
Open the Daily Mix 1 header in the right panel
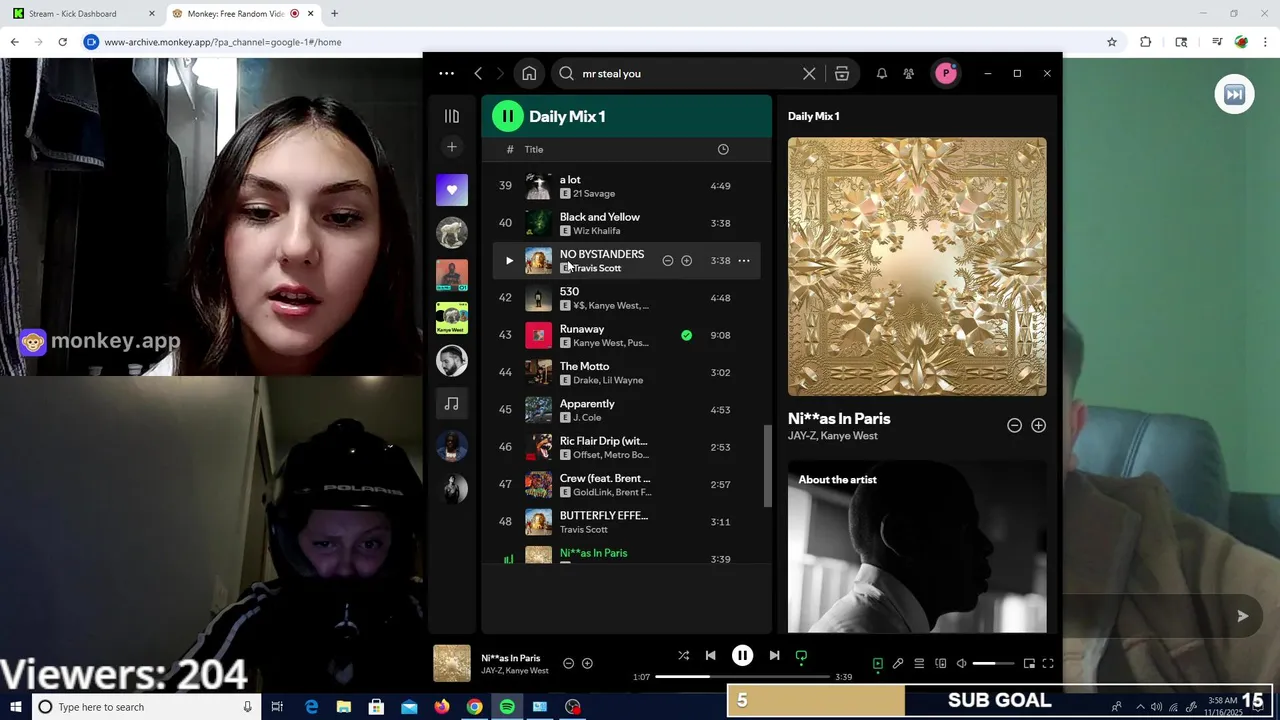click(814, 116)
